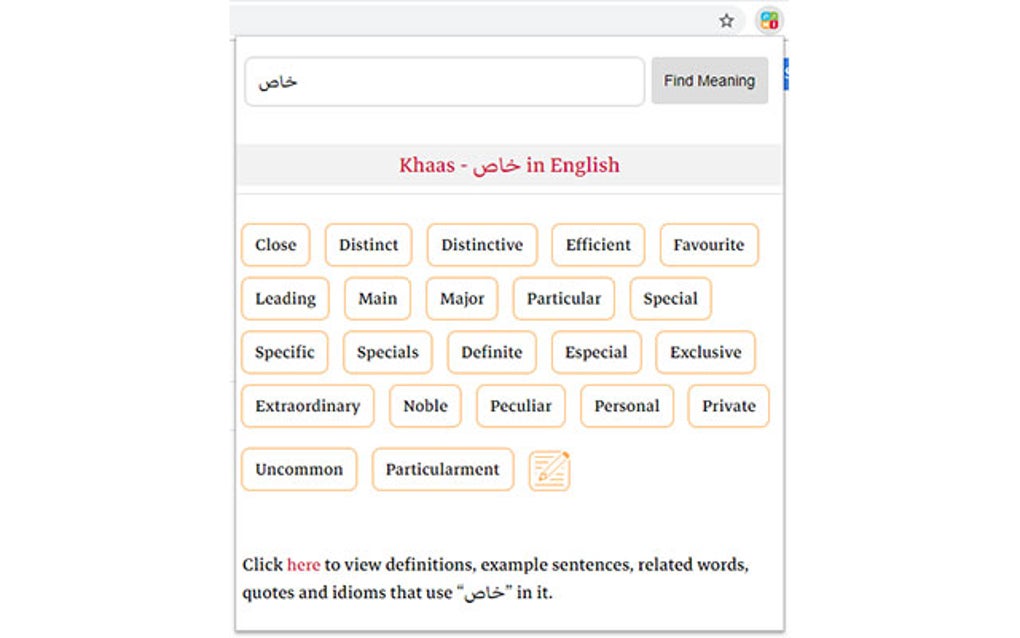The width and height of the screenshot is (1020, 638).
Task: Choose the meaning "Peculiar"
Action: (x=520, y=406)
